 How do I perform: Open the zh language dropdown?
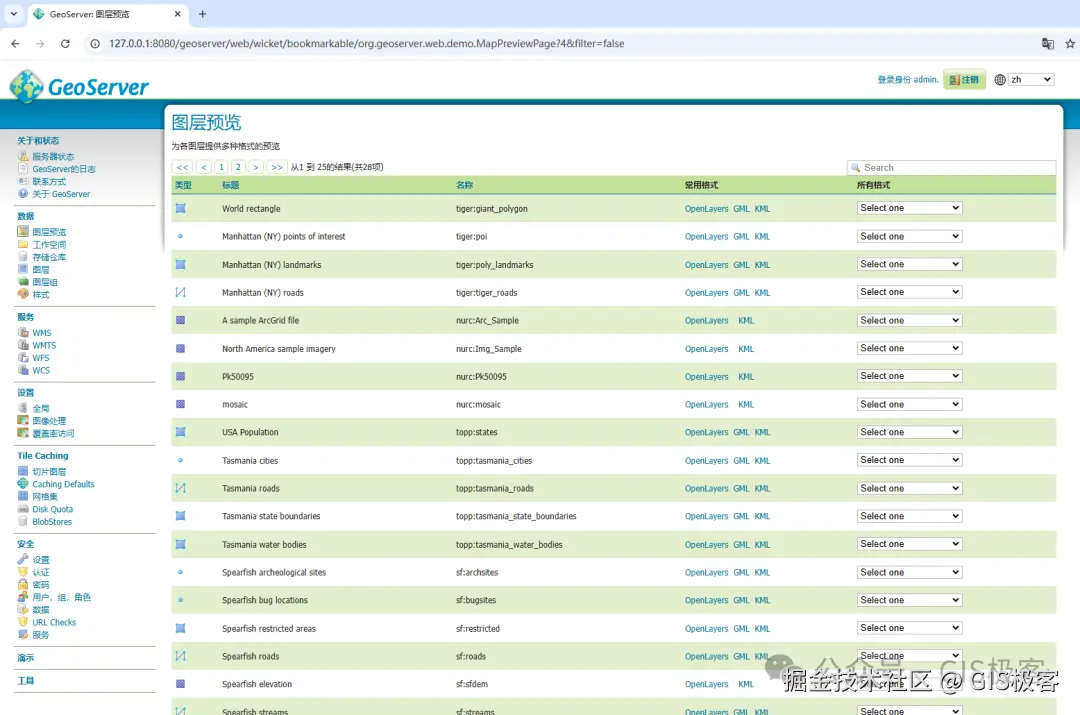[1030, 80]
